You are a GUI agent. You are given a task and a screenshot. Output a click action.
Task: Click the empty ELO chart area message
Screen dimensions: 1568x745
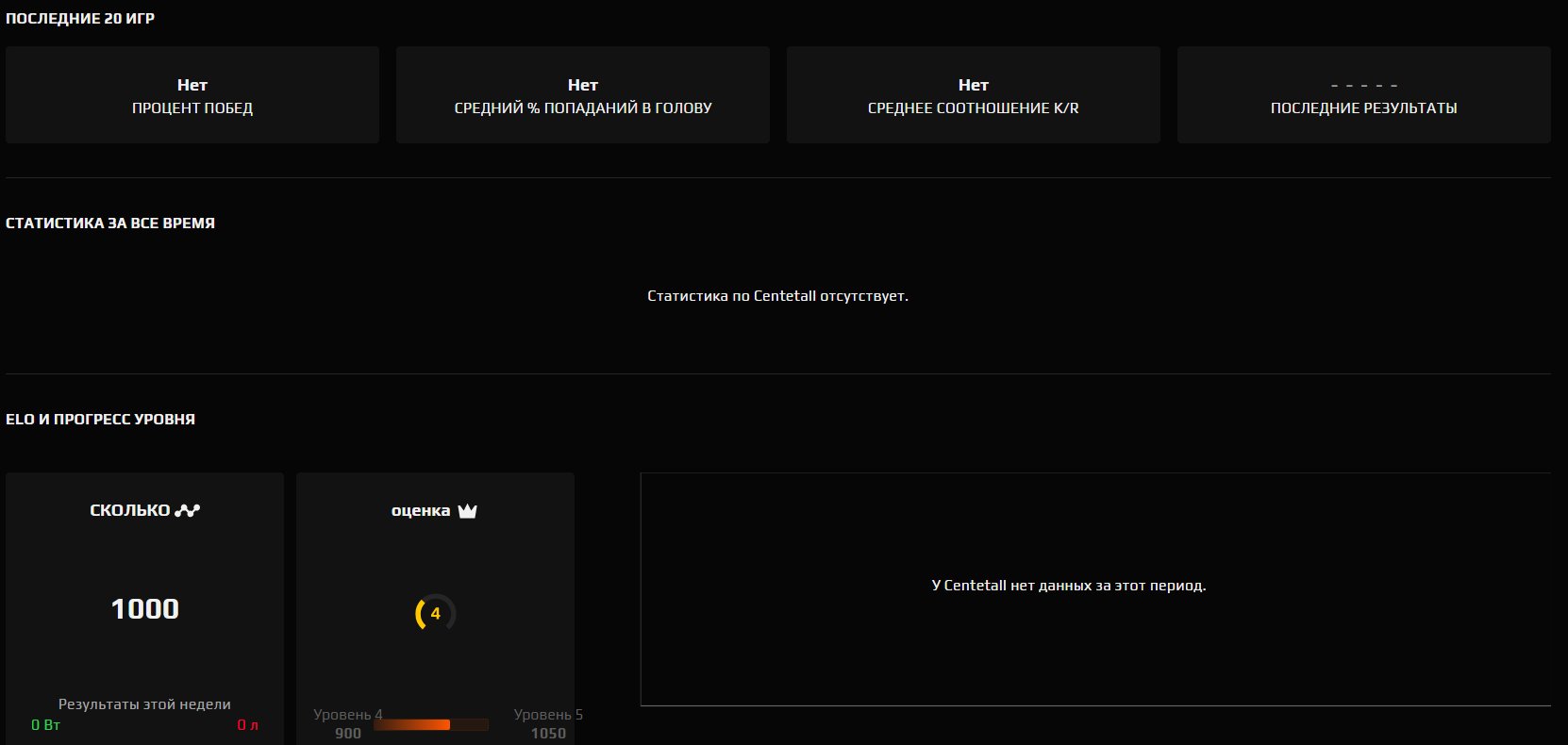pos(1068,585)
